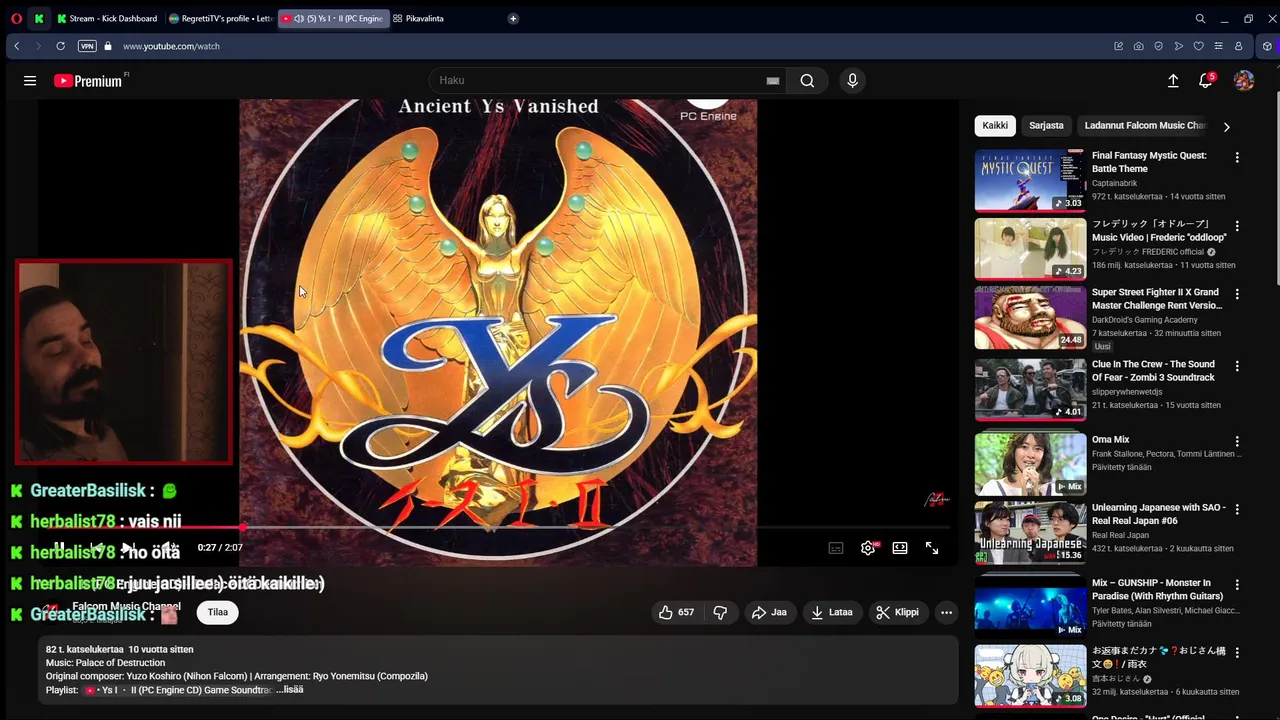Screen dimensions: 1280x720
Task: Like the video with 657 likes
Action: (x=676, y=612)
